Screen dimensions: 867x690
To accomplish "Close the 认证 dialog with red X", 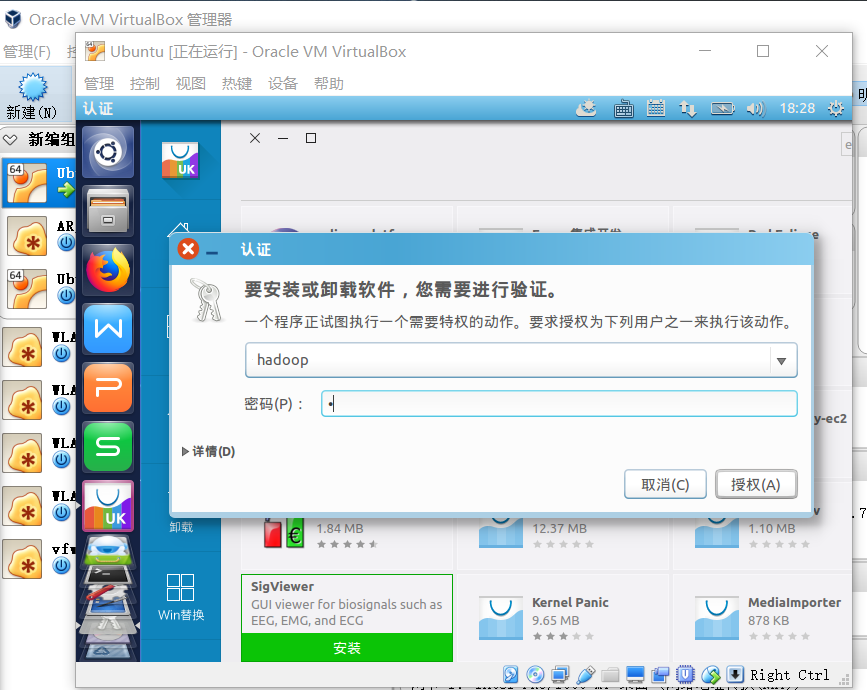I will (x=188, y=249).
